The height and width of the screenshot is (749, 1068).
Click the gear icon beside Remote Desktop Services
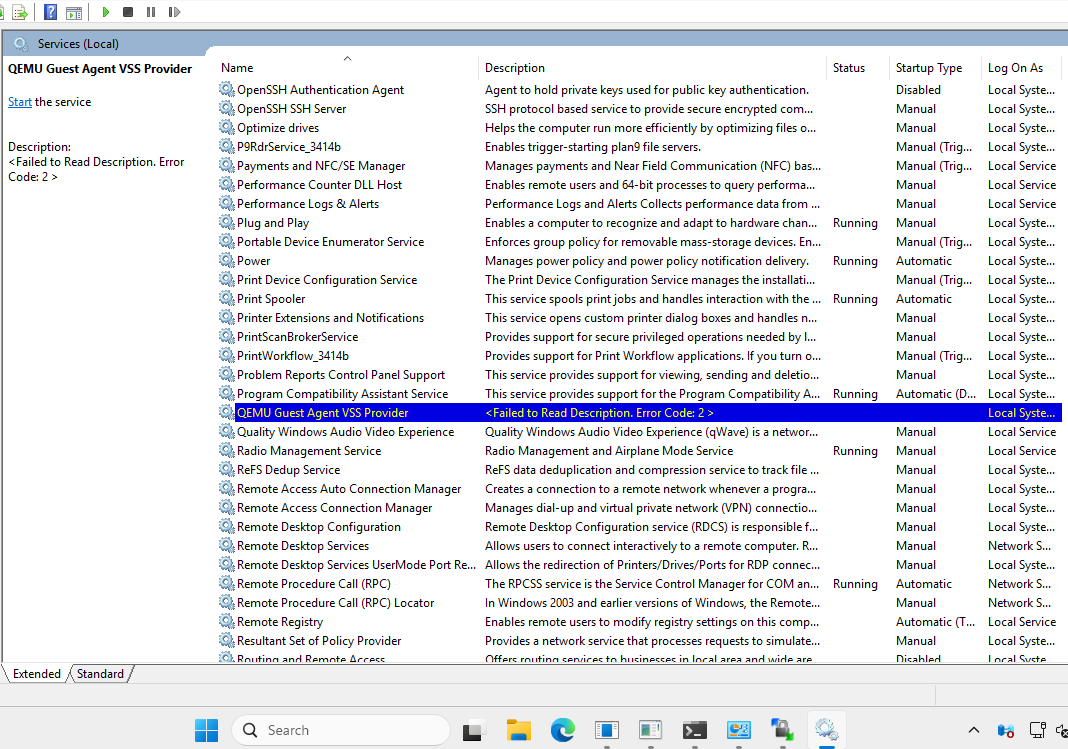(226, 545)
